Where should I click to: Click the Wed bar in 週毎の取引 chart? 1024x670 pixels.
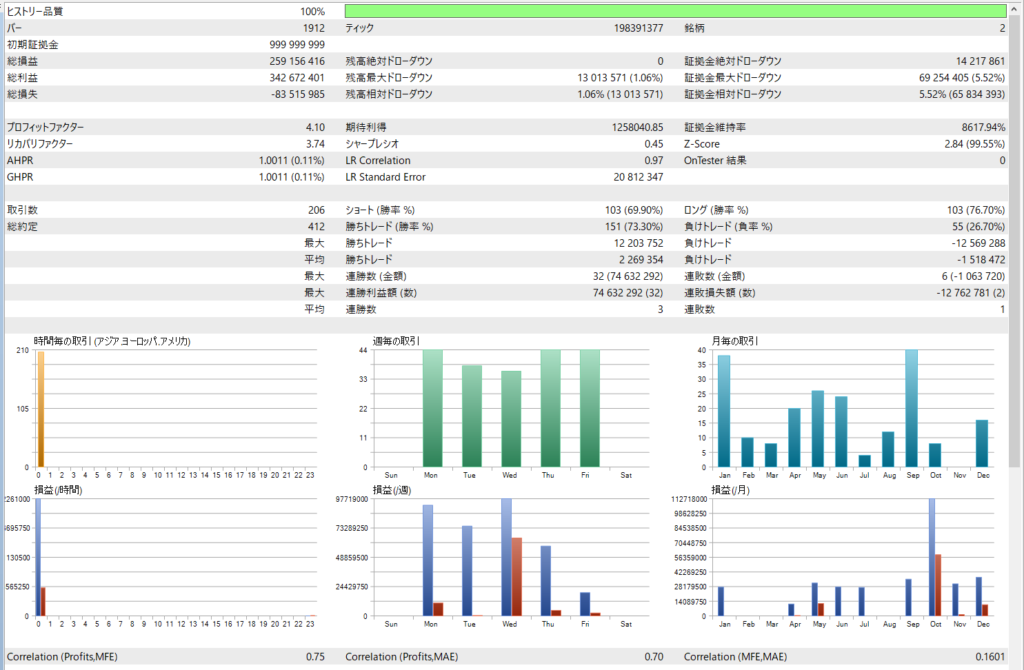click(x=511, y=419)
